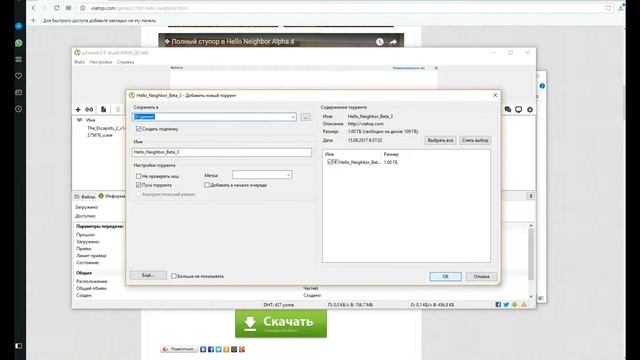This screenshot has height=360, width=640.
Task: Open bookmarks heart icon in Opera sidebar
Action: 18,76
